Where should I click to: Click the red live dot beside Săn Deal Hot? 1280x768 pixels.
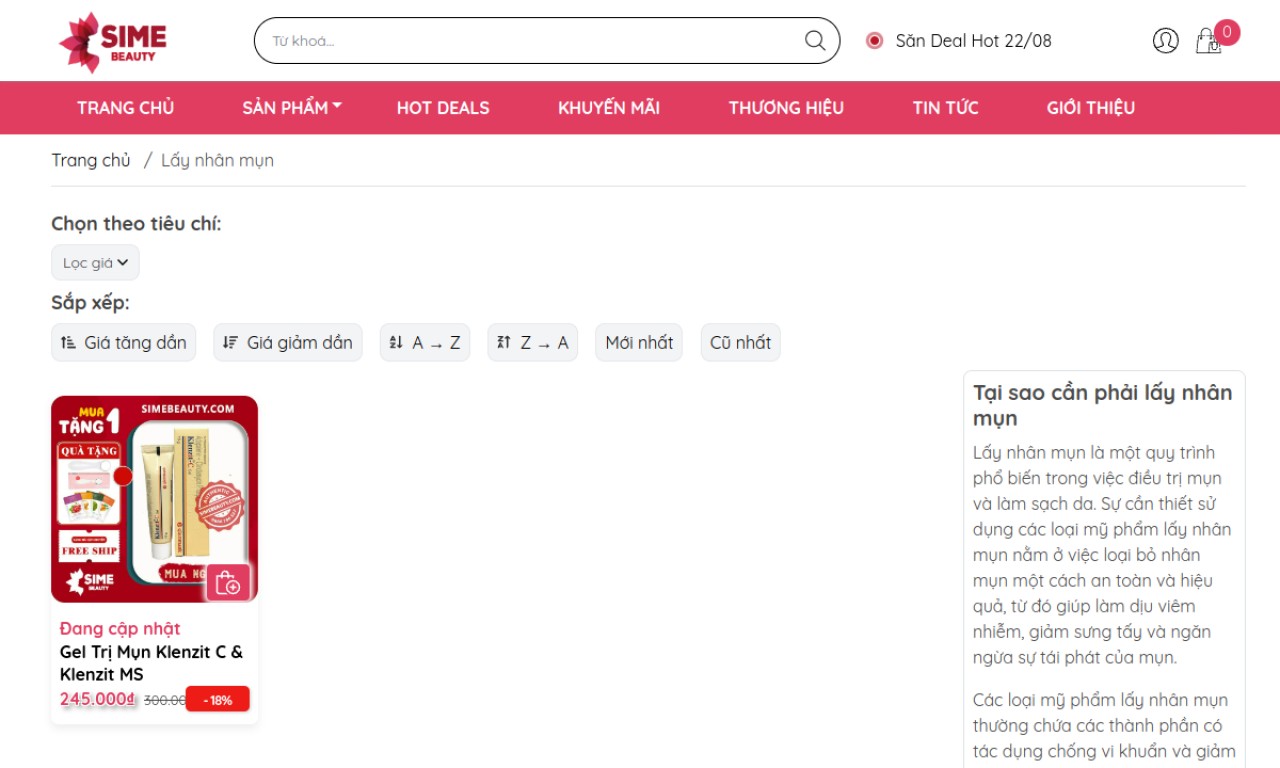pyautogui.click(x=875, y=41)
